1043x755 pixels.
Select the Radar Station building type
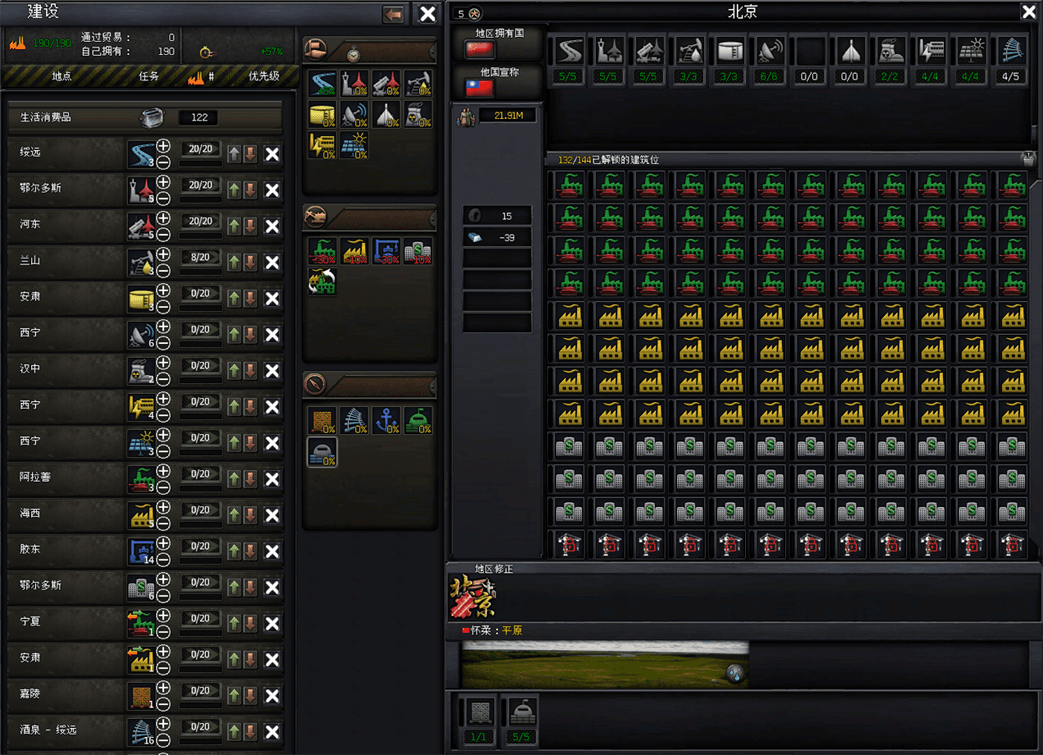[355, 115]
